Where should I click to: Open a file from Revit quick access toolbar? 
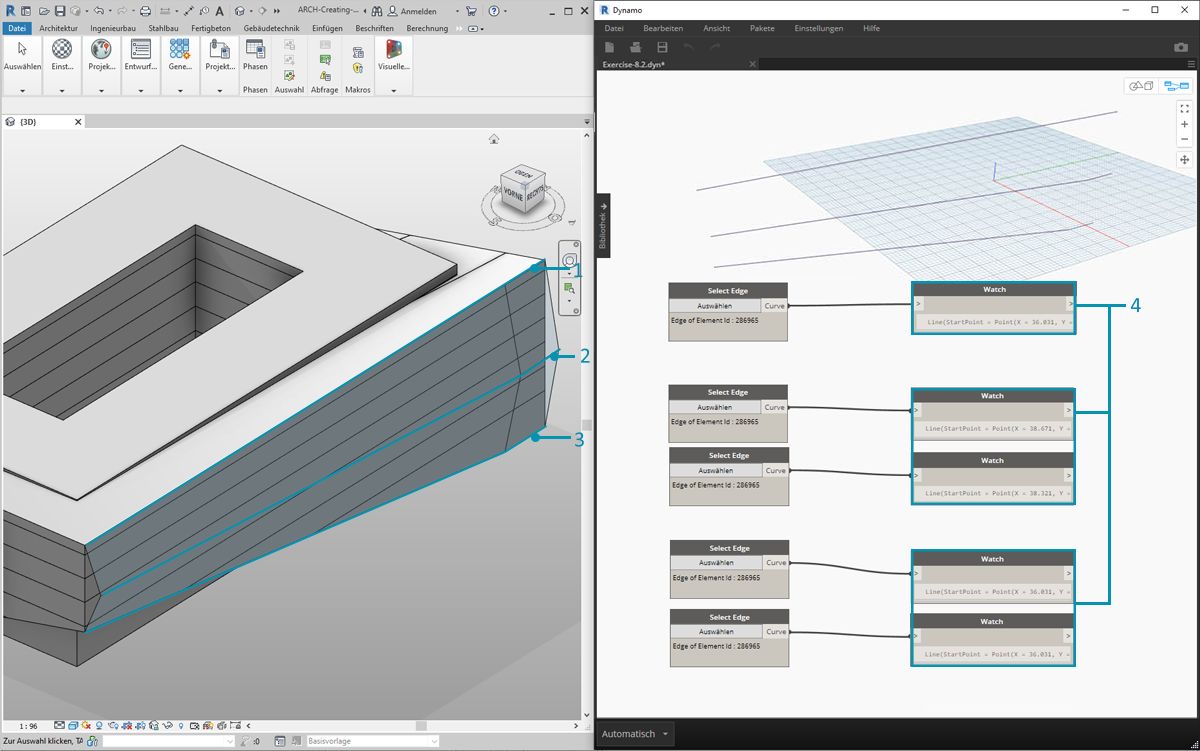pos(45,11)
